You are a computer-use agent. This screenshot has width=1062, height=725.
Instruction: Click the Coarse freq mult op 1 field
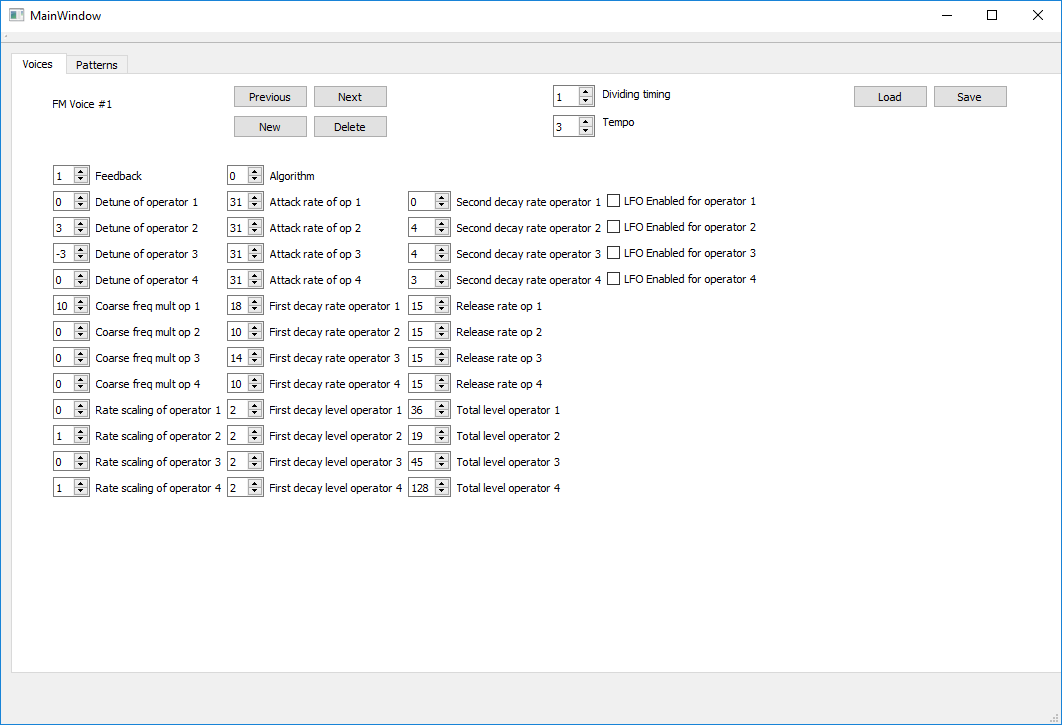pos(63,306)
